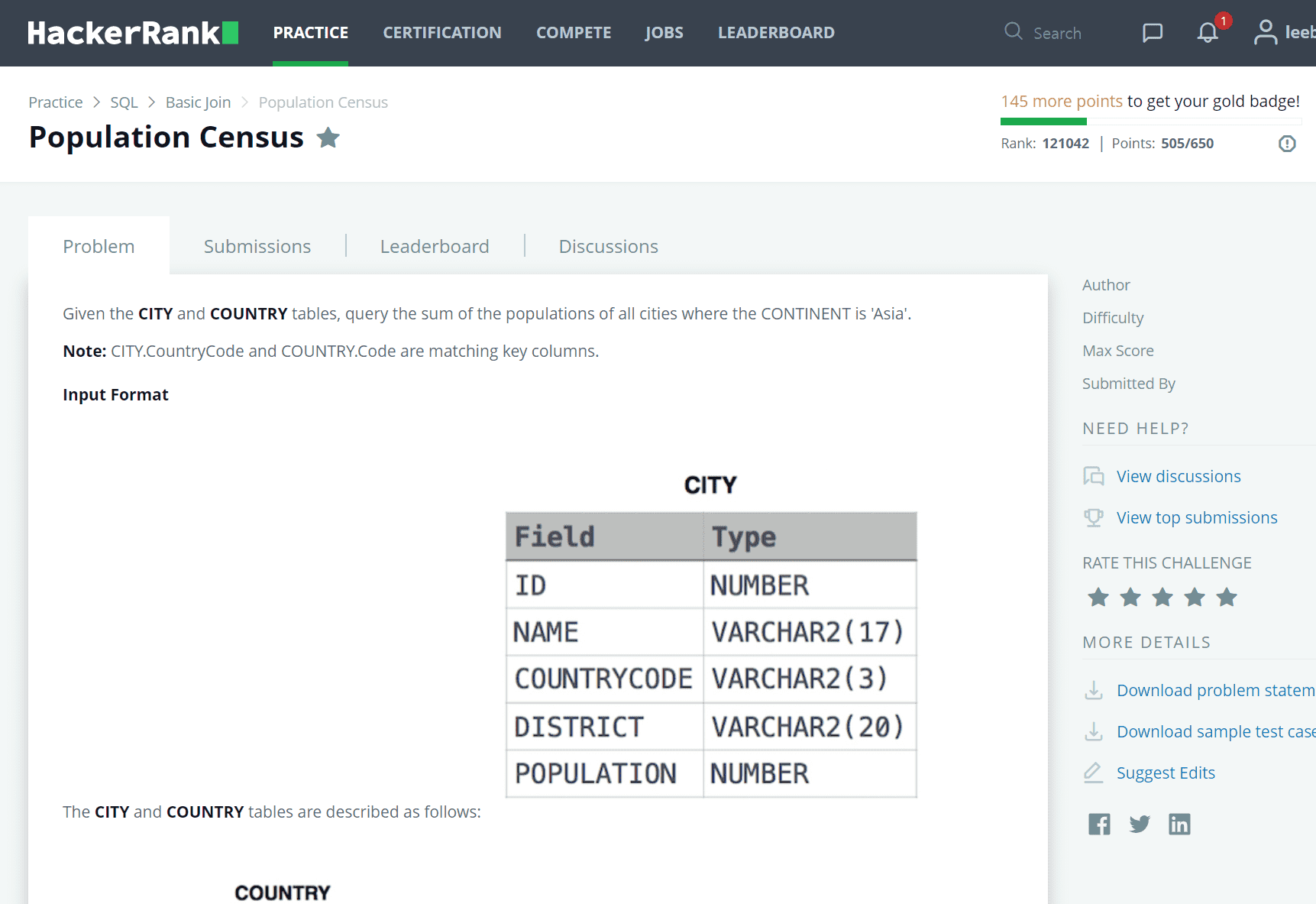Switch to the Discussions tab
The image size is (1316, 904).
[x=609, y=246]
